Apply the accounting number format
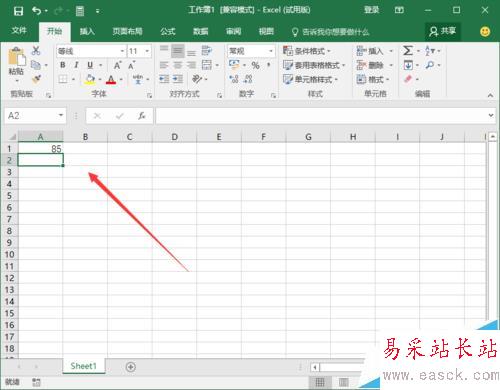 pyautogui.click(x=234, y=65)
